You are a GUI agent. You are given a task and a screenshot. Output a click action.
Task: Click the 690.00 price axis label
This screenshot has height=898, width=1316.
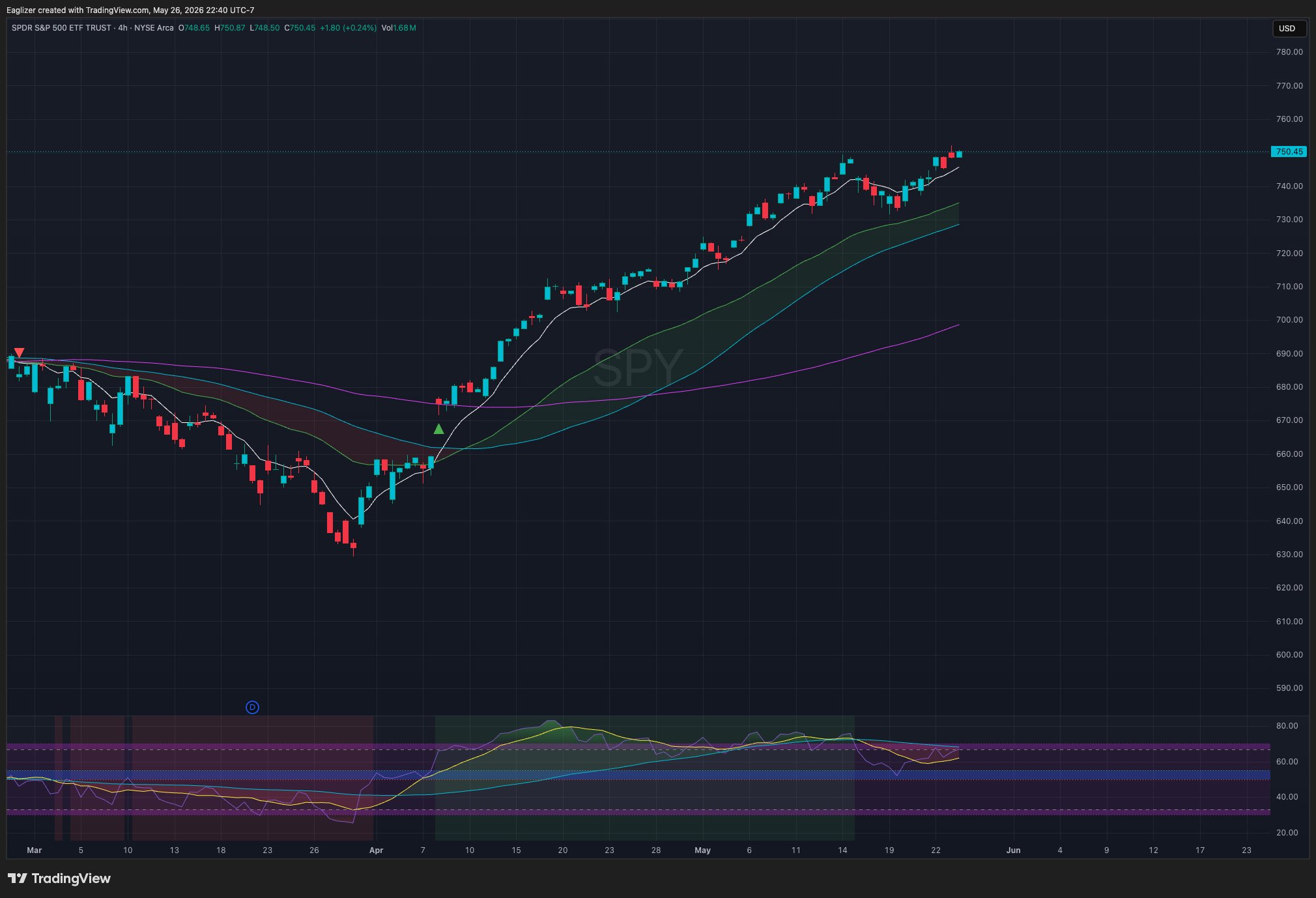click(x=1289, y=354)
